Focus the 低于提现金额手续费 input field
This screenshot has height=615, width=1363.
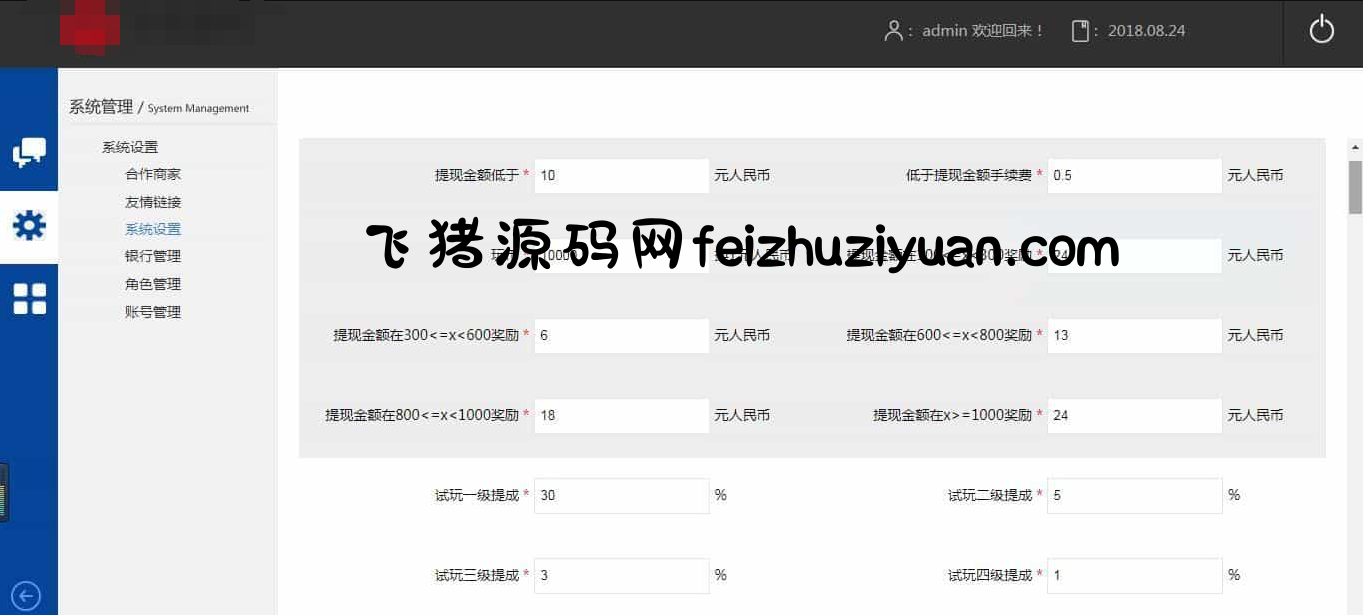pyautogui.click(x=1134, y=176)
